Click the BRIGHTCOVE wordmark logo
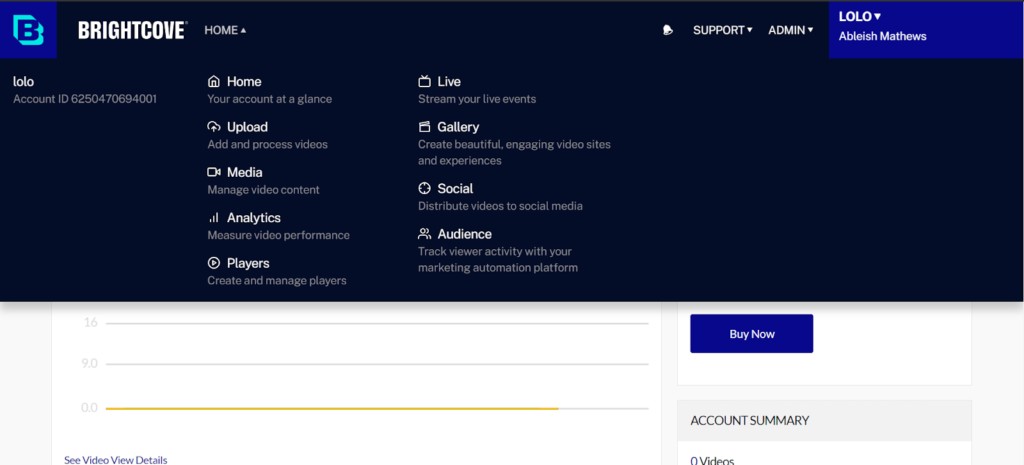This screenshot has height=465, width=1024. pyautogui.click(x=133, y=30)
